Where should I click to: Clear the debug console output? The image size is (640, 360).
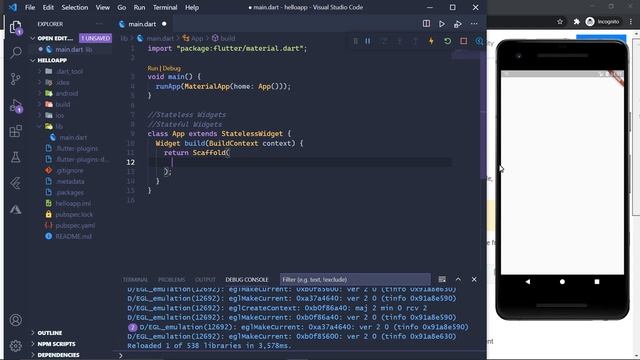442,279
